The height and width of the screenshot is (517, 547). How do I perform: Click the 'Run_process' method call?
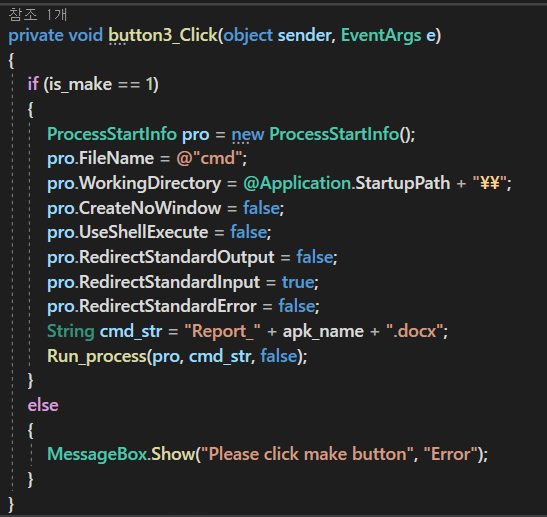(97, 357)
